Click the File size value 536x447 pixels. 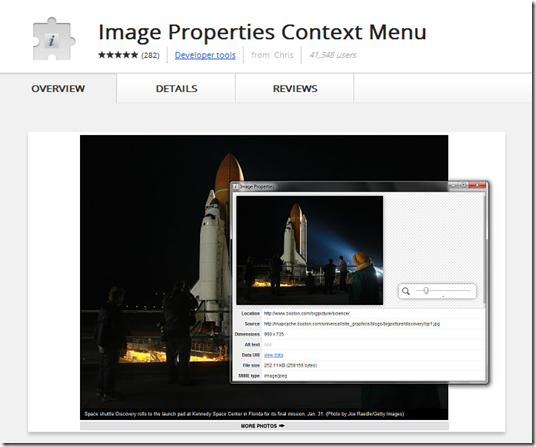point(291,365)
